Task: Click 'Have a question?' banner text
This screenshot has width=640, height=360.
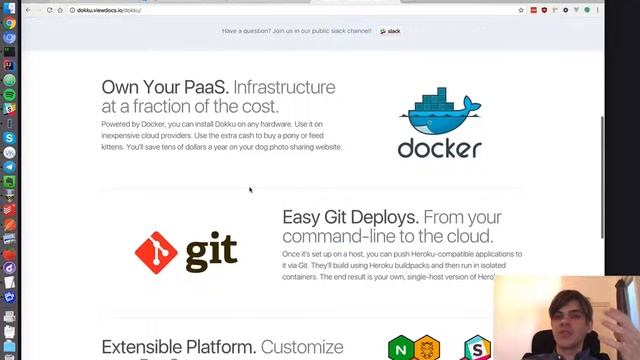Action: point(297,31)
